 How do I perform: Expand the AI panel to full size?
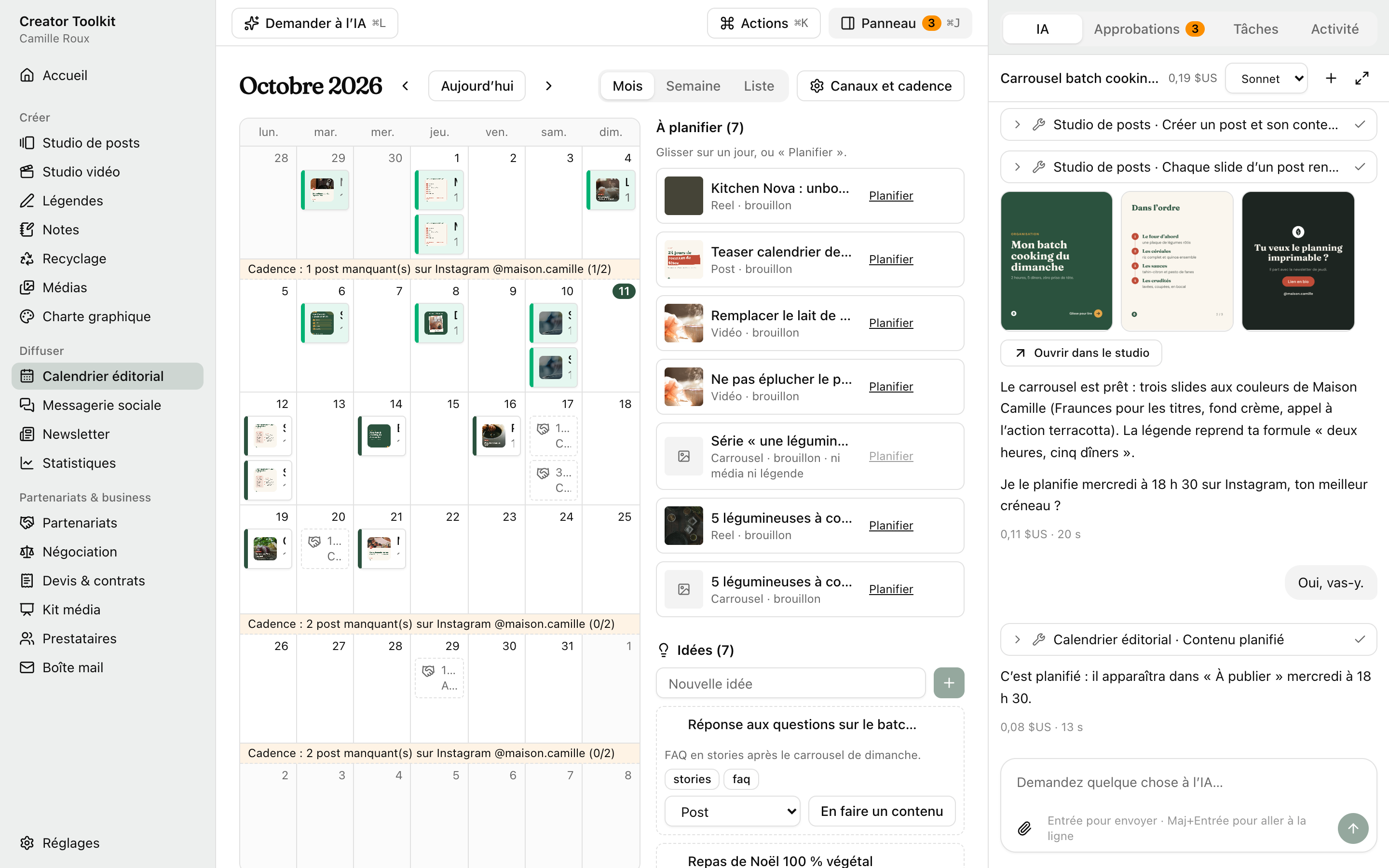tap(1362, 79)
